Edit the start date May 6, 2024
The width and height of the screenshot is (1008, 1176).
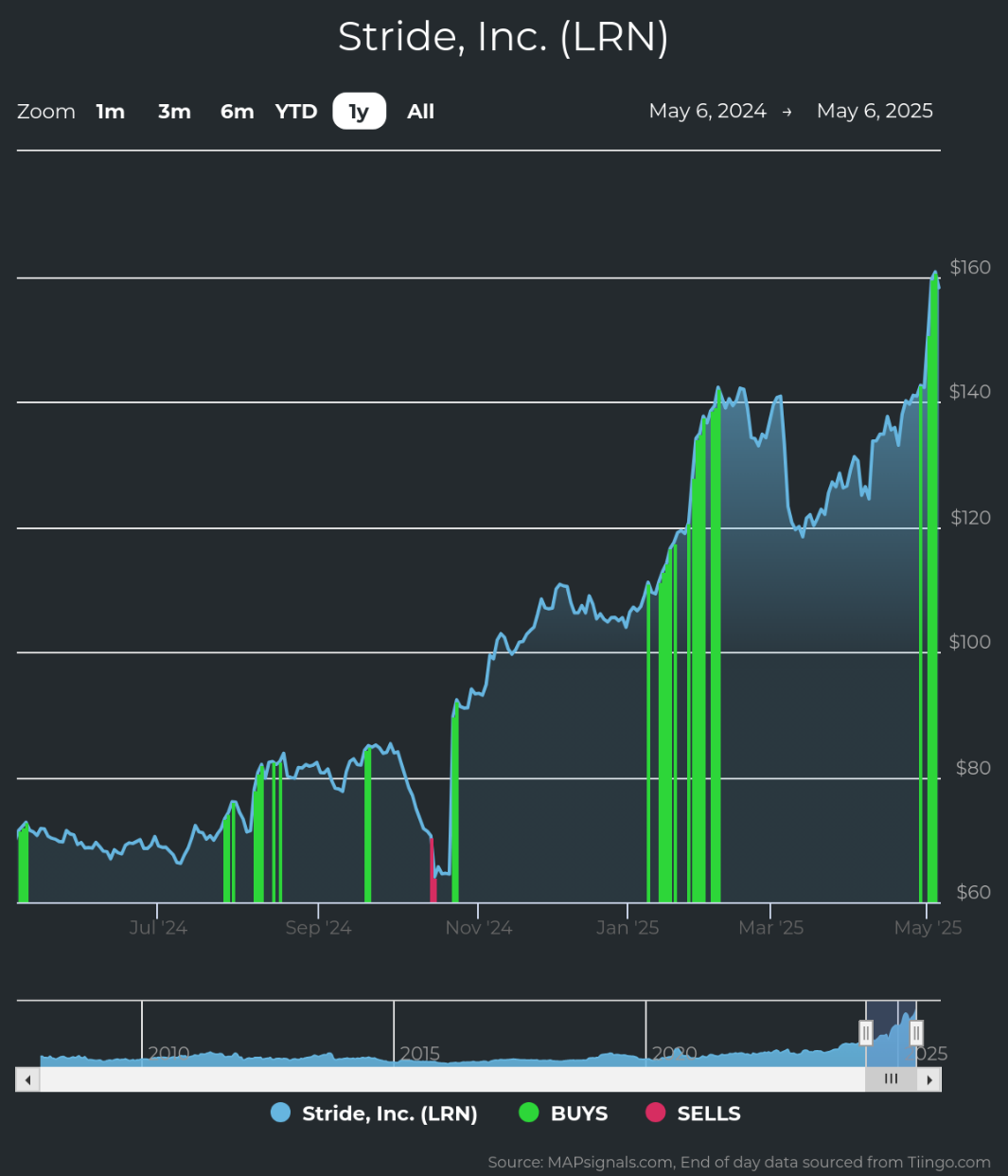click(x=708, y=111)
